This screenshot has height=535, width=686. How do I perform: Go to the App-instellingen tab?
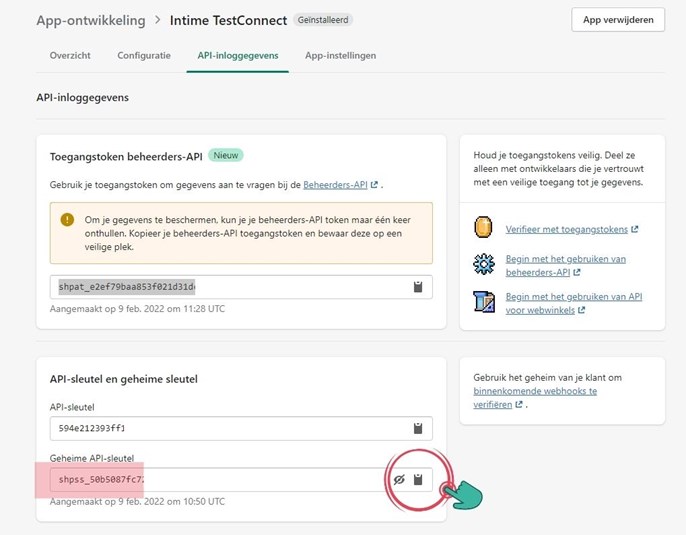coord(340,56)
